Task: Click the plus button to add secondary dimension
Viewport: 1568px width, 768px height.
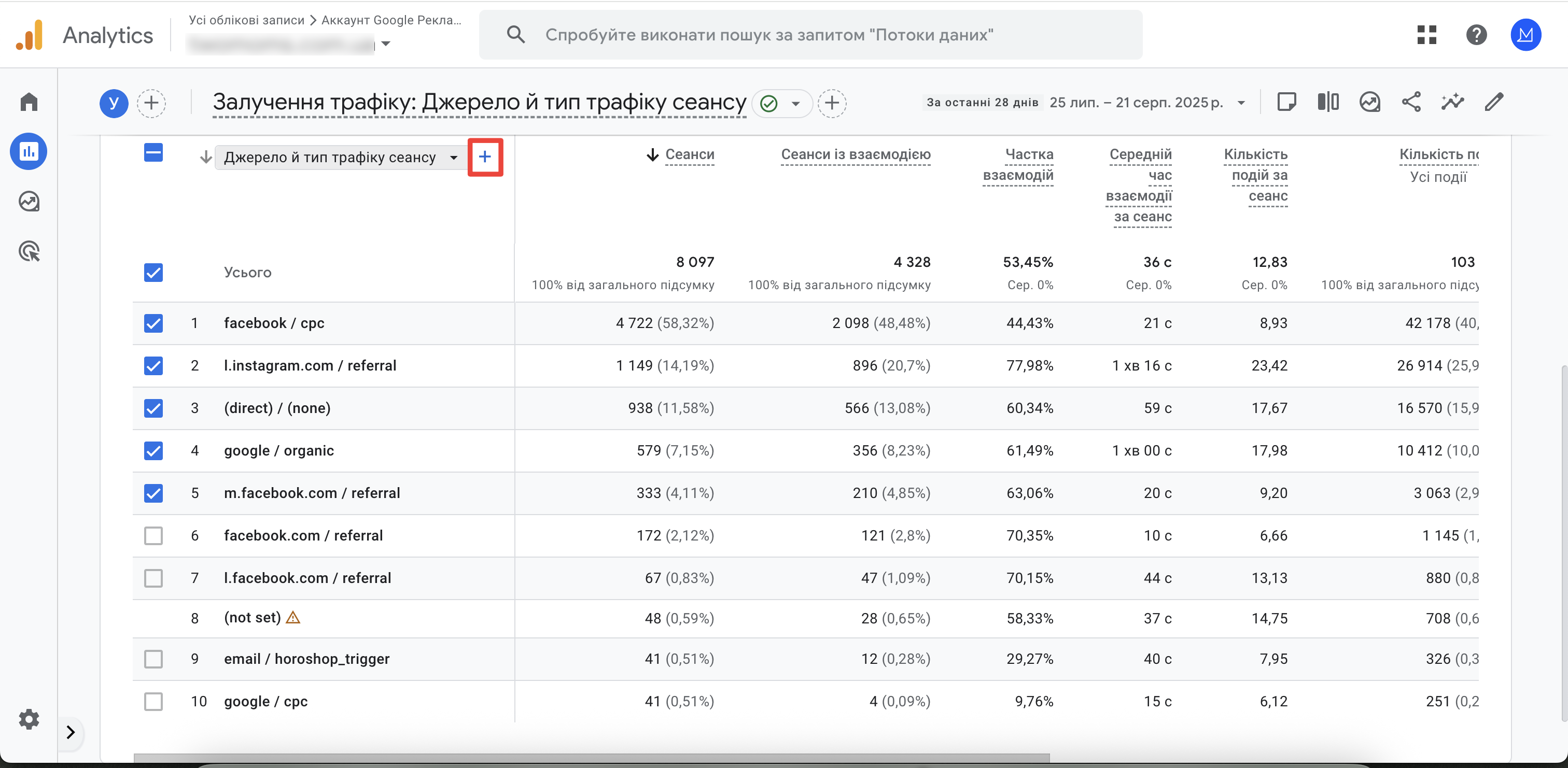Action: (x=484, y=157)
